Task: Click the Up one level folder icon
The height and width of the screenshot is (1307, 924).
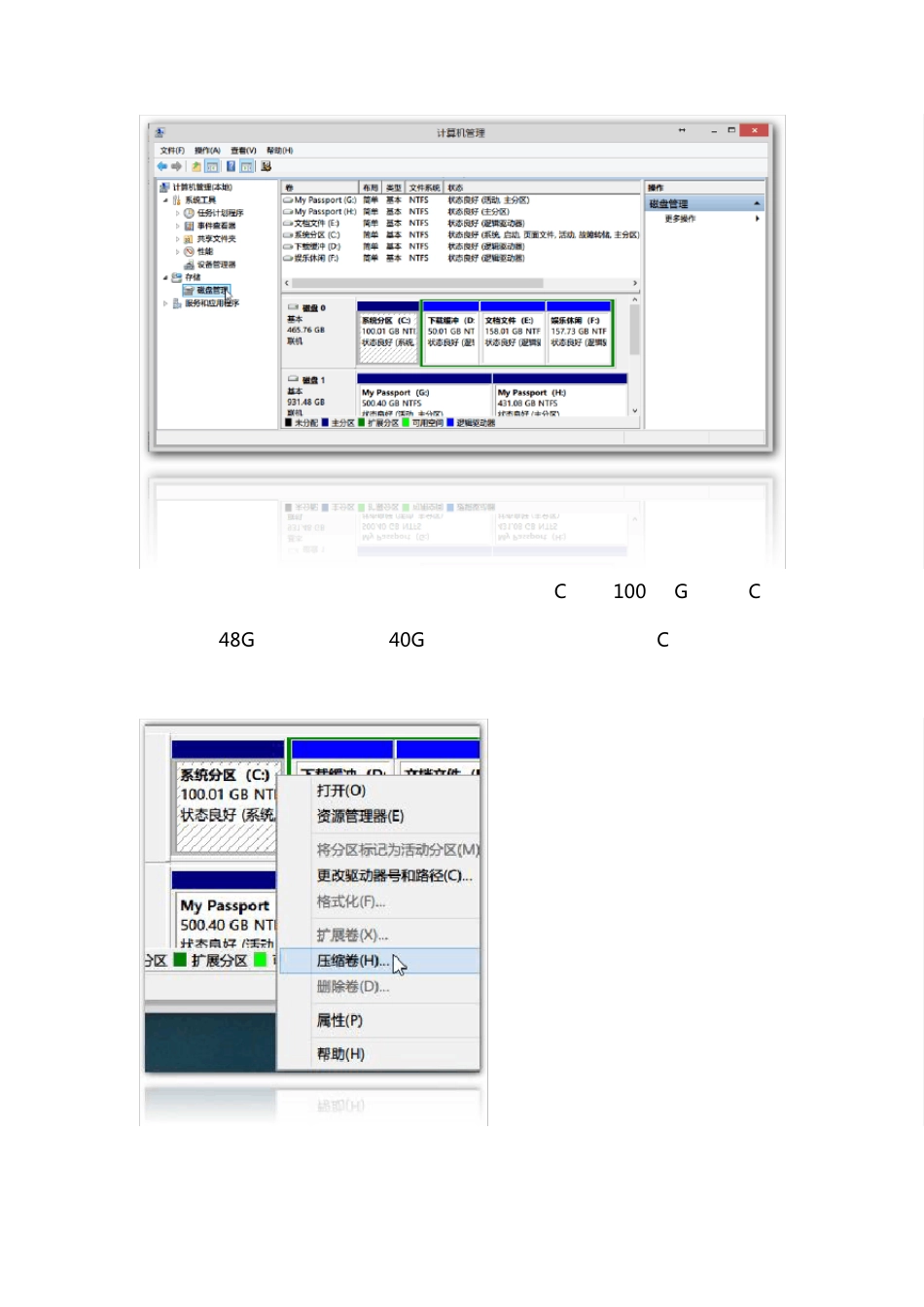Action: [x=195, y=166]
